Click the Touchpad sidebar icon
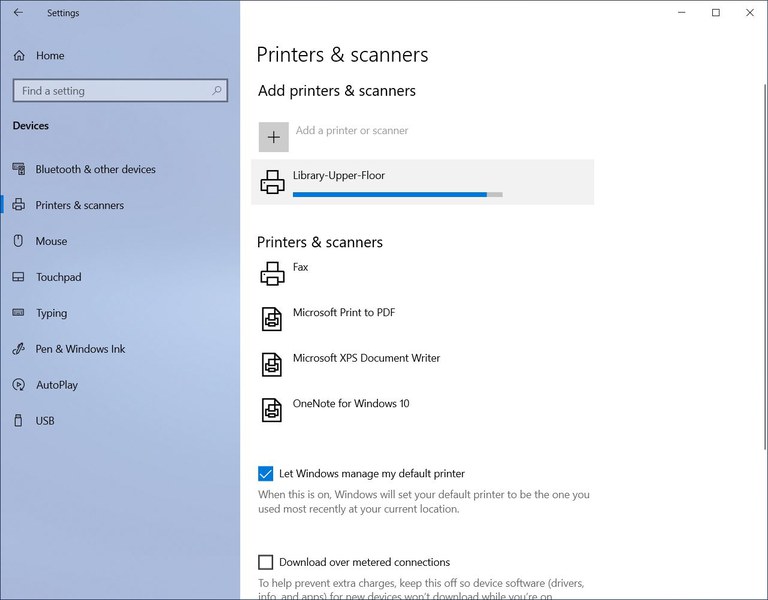The height and width of the screenshot is (600, 768). 18,277
